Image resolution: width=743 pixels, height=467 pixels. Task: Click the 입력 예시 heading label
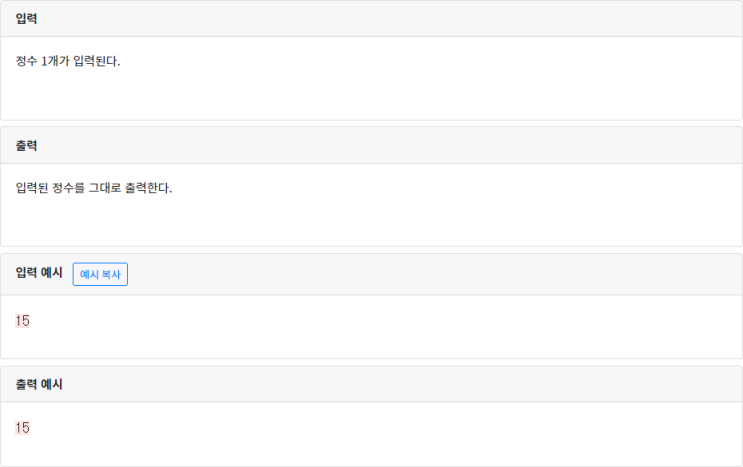tap(39, 273)
